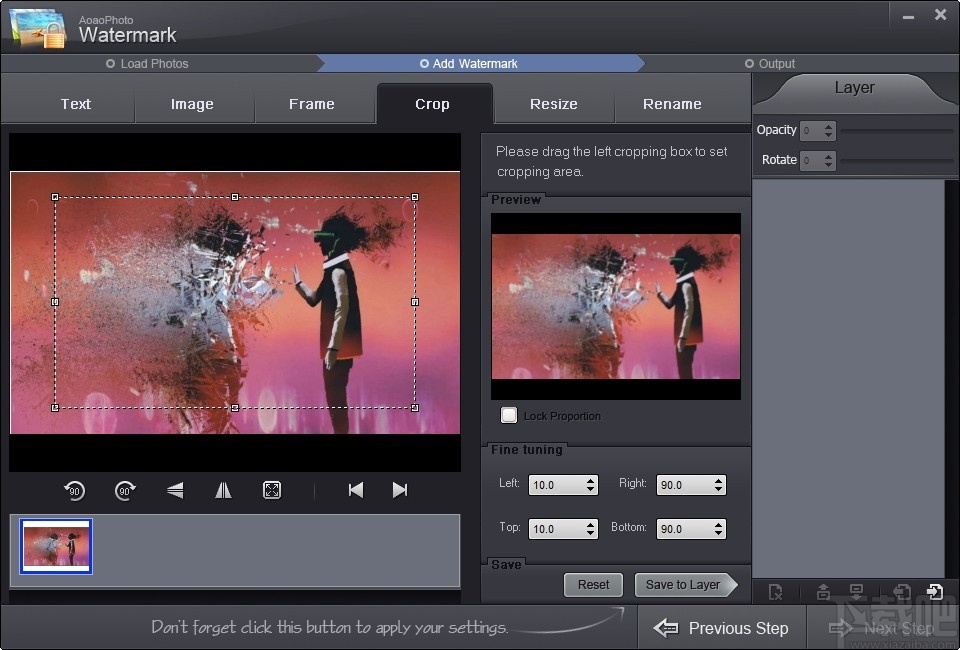The height and width of the screenshot is (650, 960).
Task: Click the import layer icon
Action: coord(934,592)
